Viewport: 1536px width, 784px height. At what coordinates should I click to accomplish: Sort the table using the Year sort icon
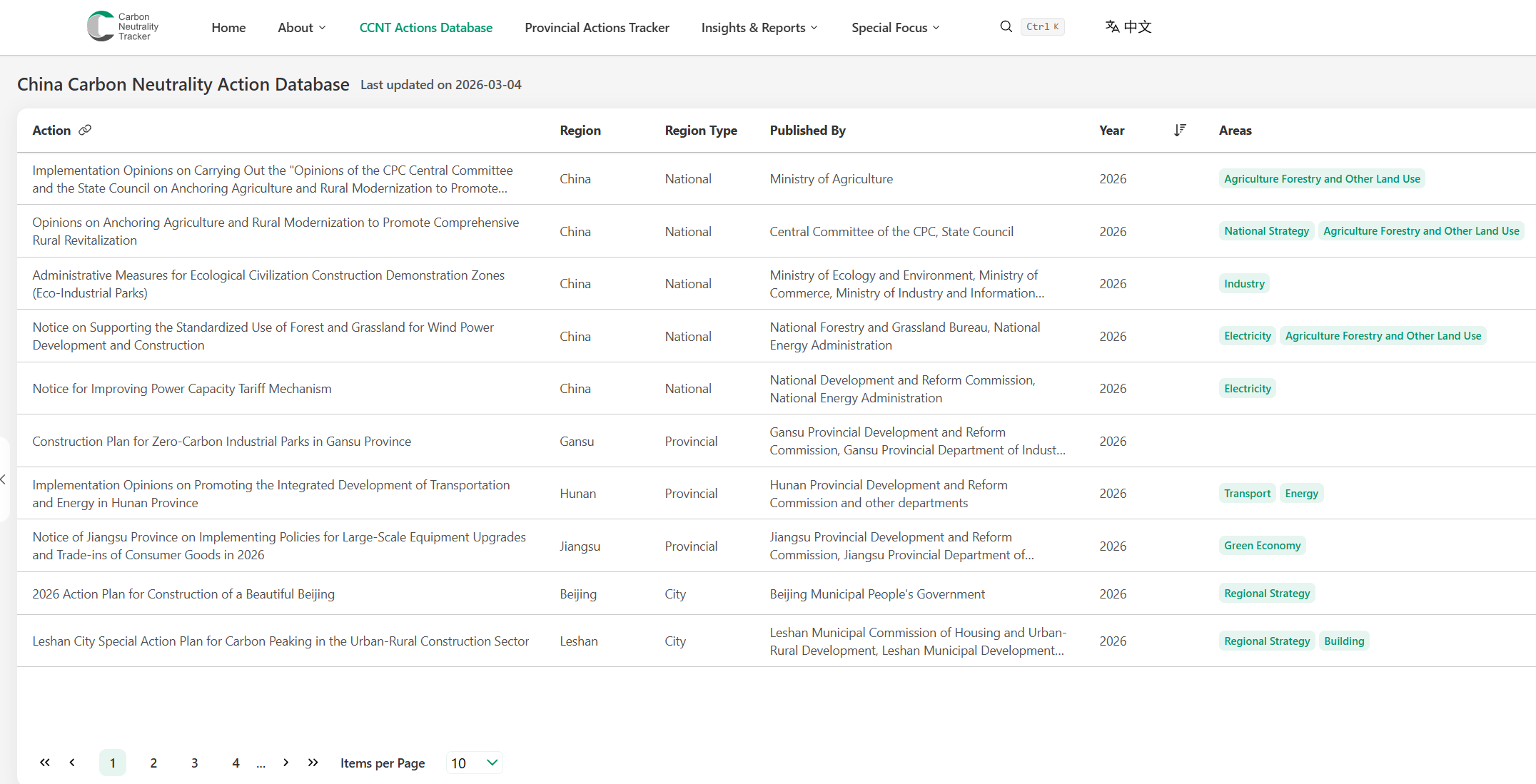click(1180, 130)
